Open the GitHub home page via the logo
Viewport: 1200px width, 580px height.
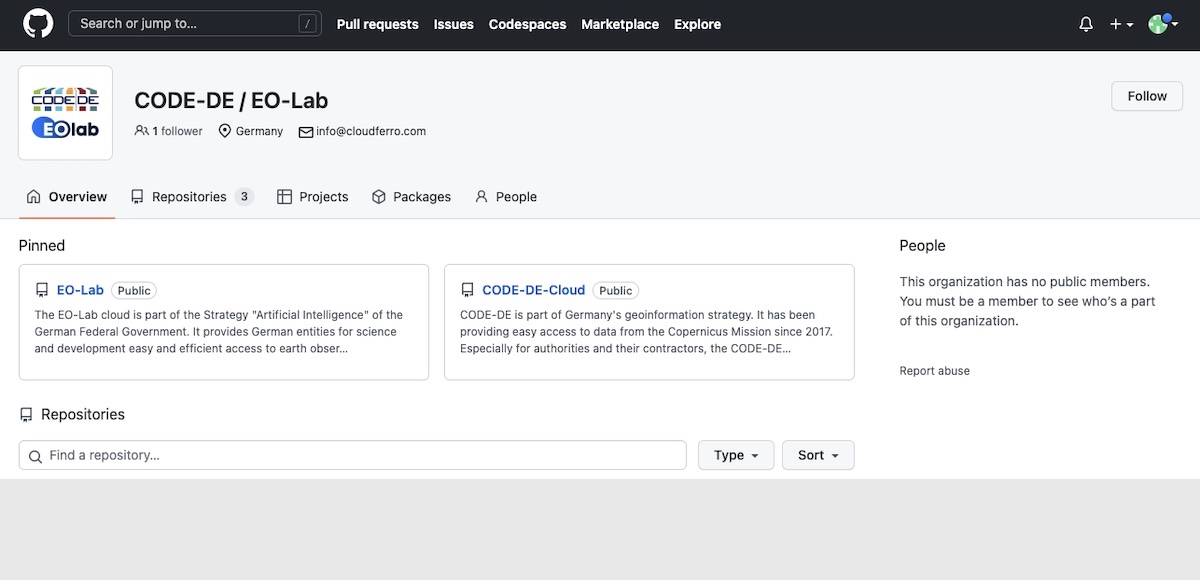37,23
